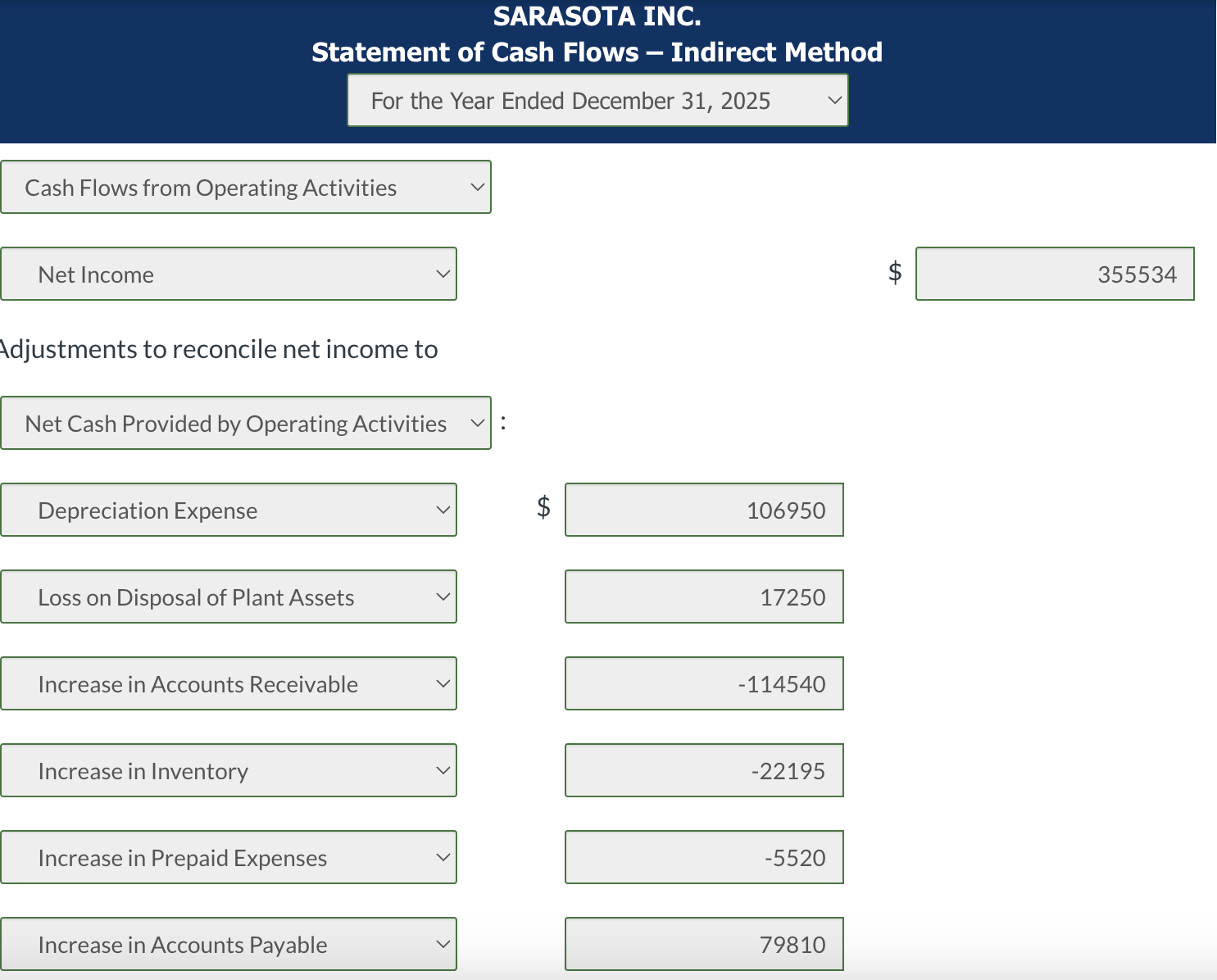Select the Net Income amount field showing 355534

1054,274
